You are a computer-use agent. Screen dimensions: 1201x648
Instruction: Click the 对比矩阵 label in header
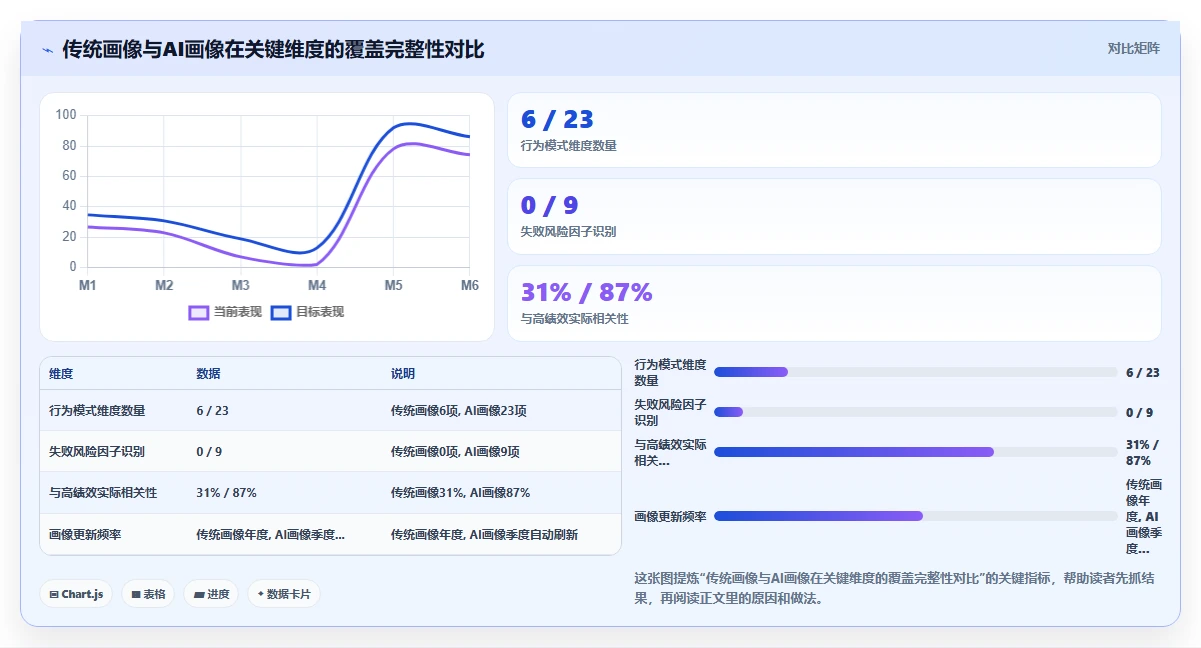[1134, 48]
